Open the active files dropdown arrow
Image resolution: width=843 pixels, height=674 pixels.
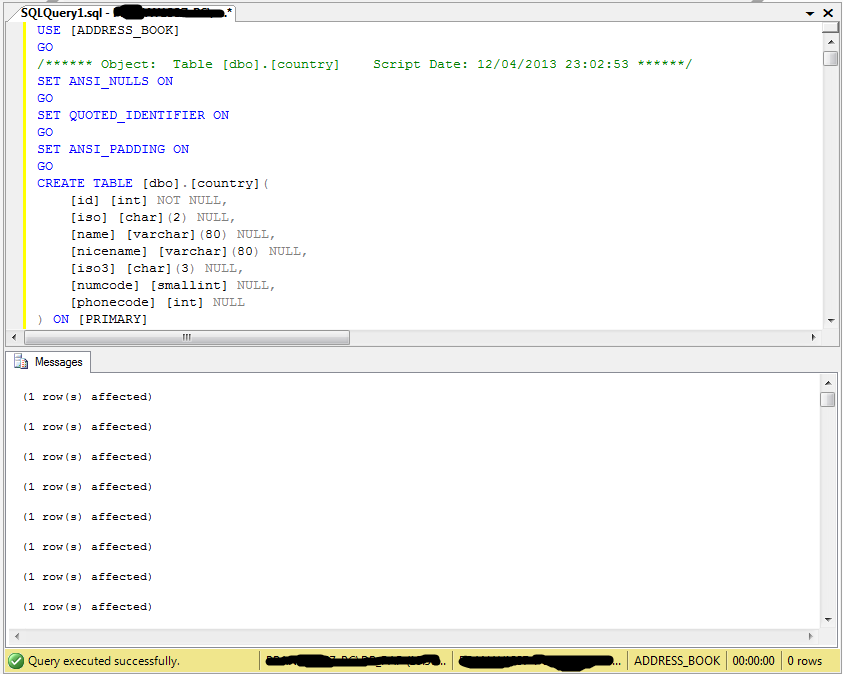click(810, 13)
